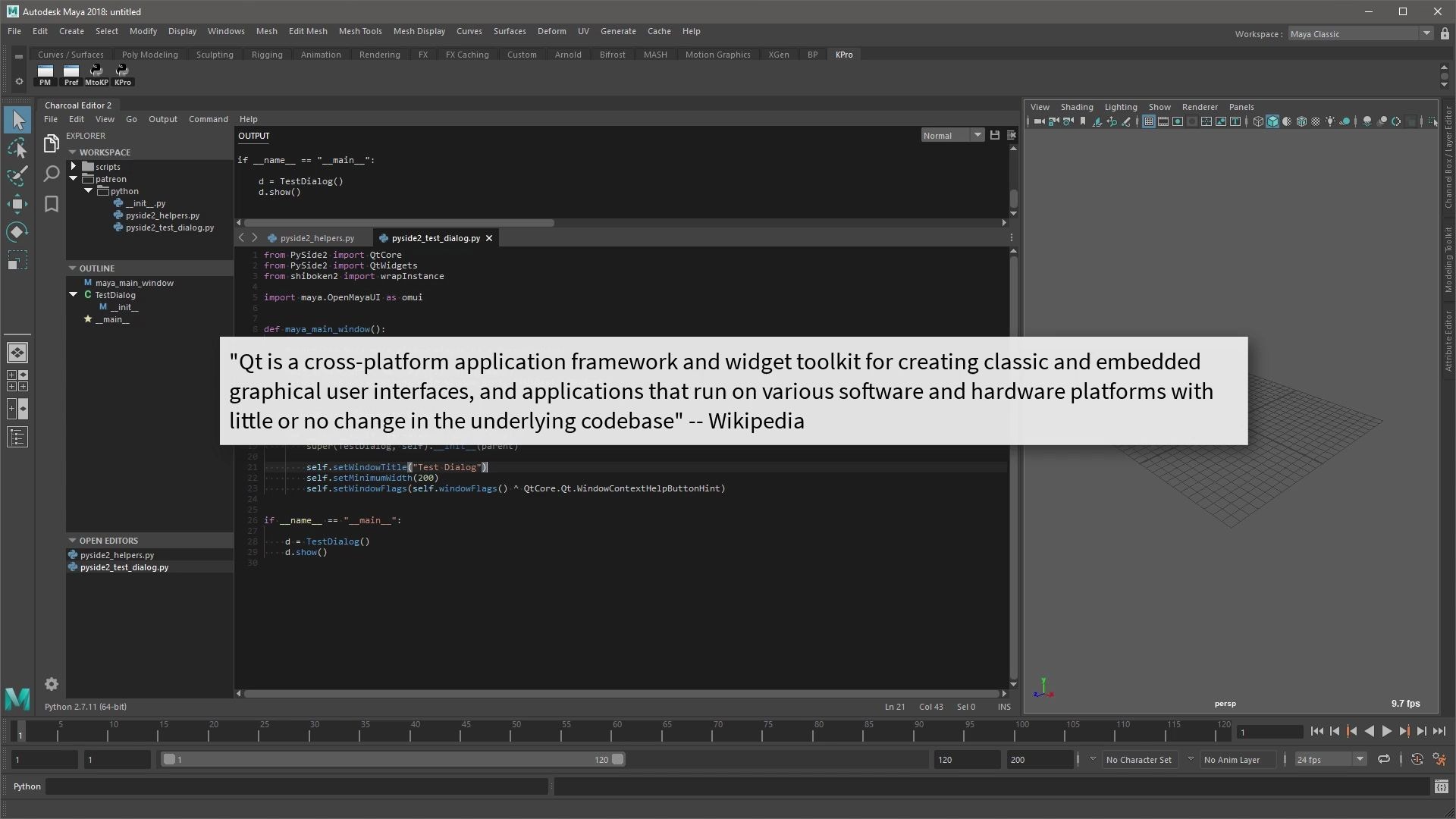Select the Rotate tool

point(17,231)
